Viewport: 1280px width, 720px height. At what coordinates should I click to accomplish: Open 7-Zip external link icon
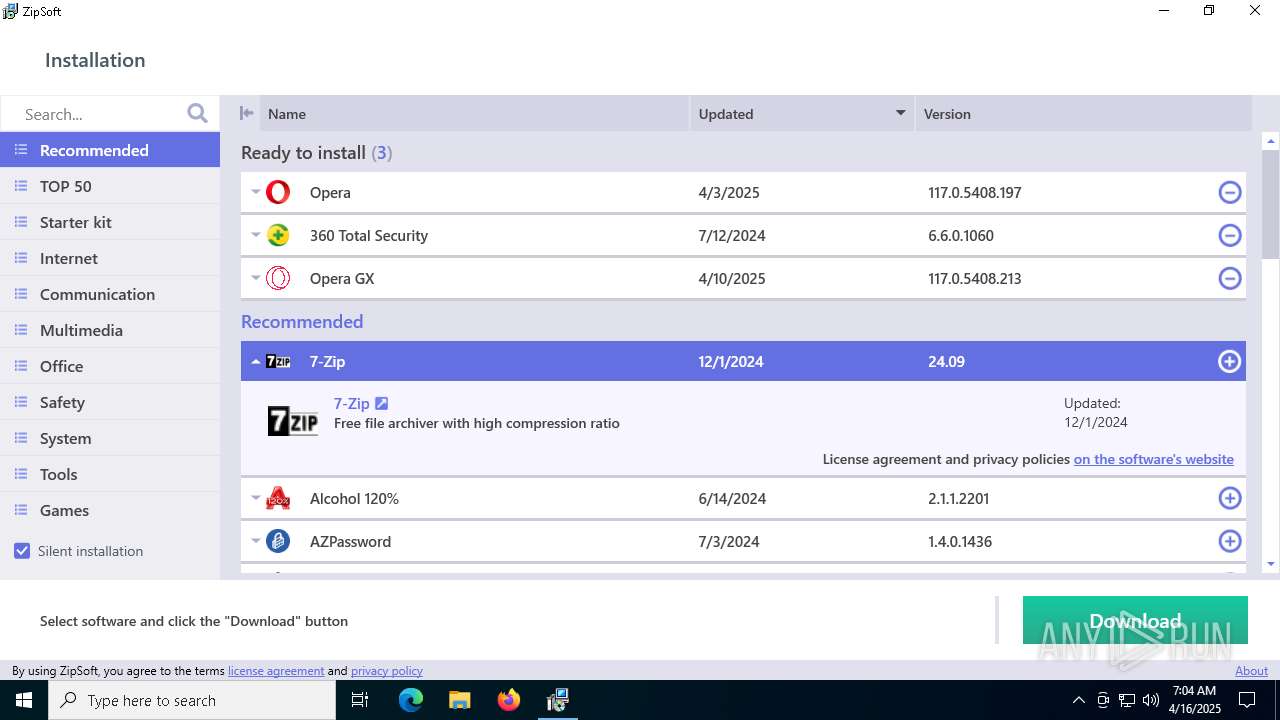coord(381,403)
